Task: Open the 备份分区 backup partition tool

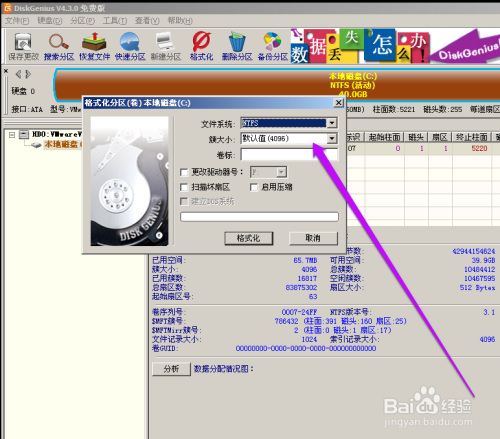Action: click(x=273, y=46)
